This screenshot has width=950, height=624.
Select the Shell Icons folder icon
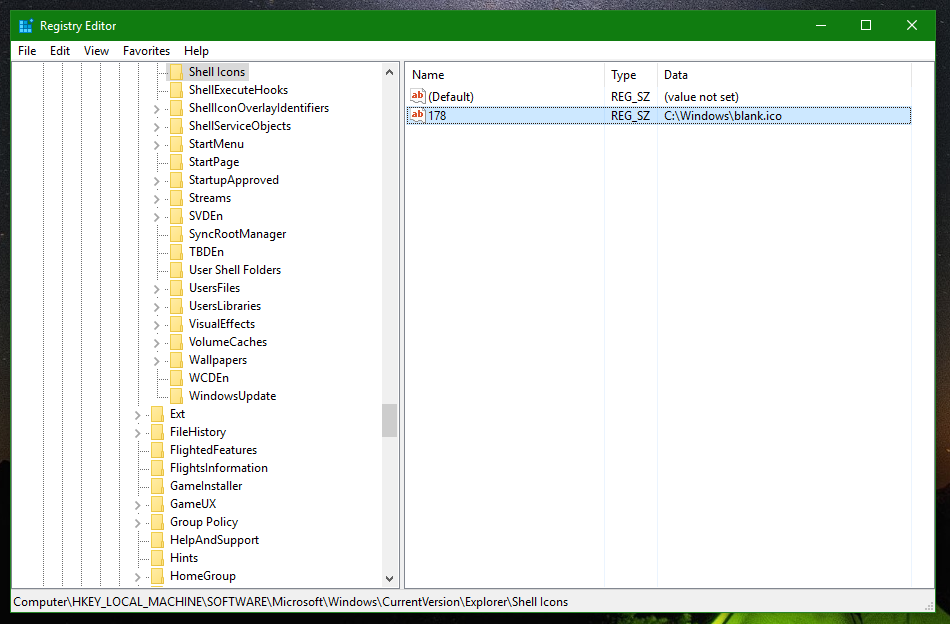coord(176,72)
